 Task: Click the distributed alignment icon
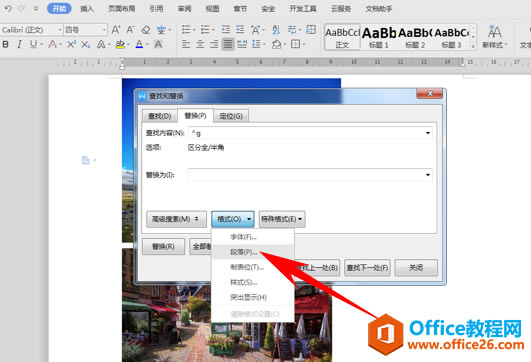click(x=242, y=44)
